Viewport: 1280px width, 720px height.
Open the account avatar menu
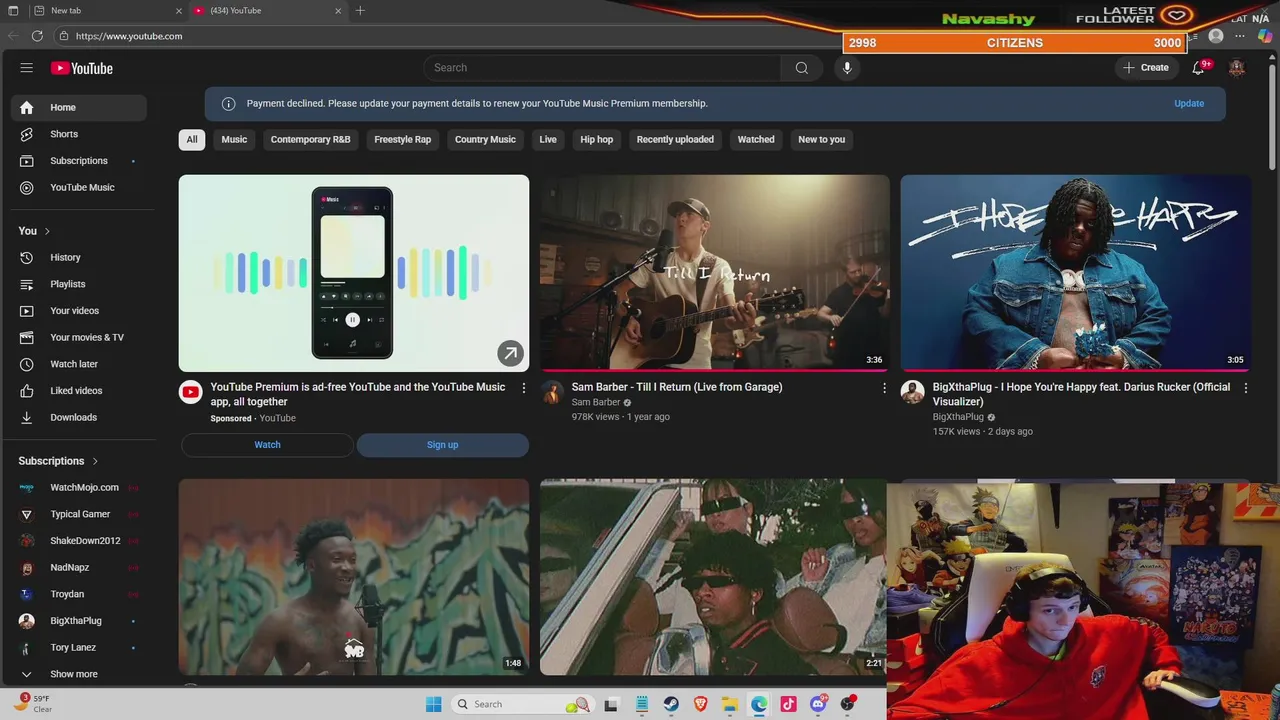tap(1237, 68)
